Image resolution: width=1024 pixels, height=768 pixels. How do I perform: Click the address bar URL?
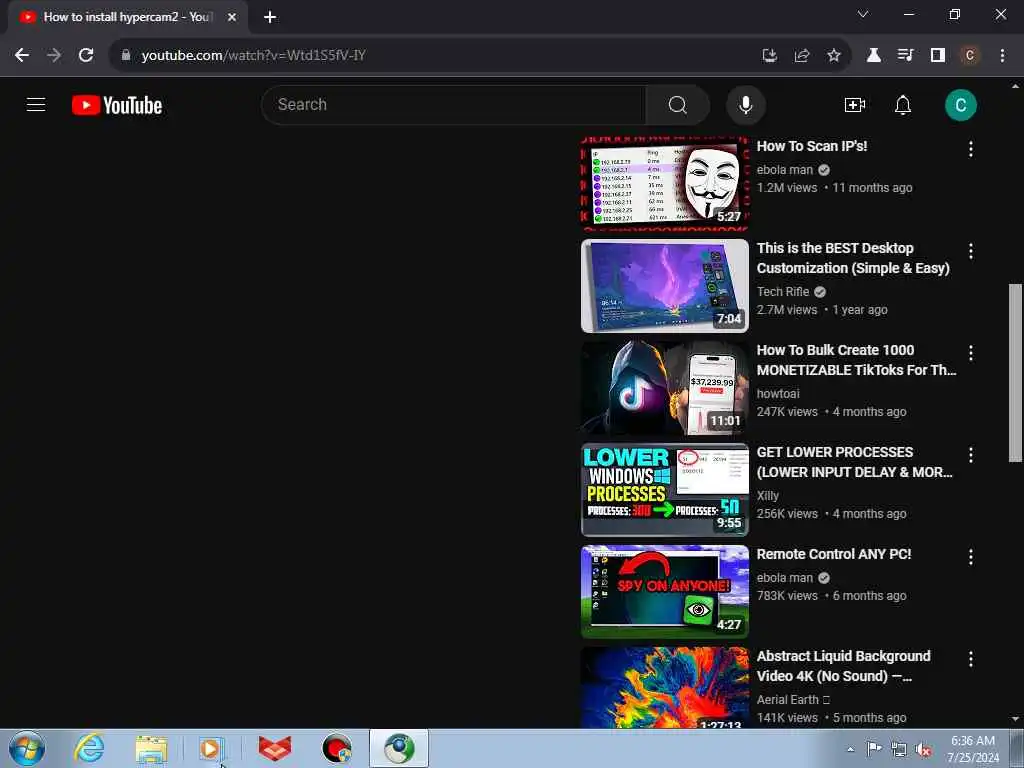253,56
